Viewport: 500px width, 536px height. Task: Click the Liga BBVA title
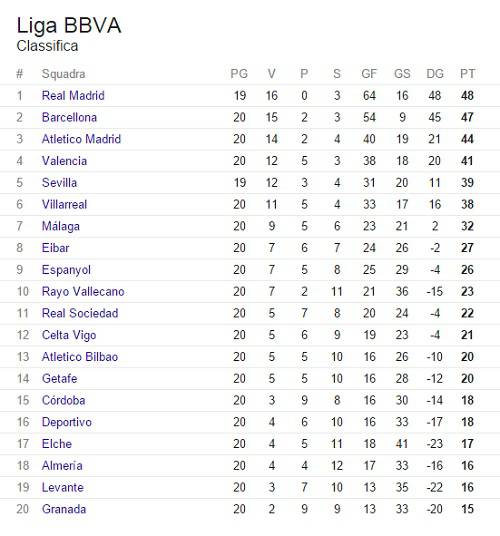coord(69,26)
